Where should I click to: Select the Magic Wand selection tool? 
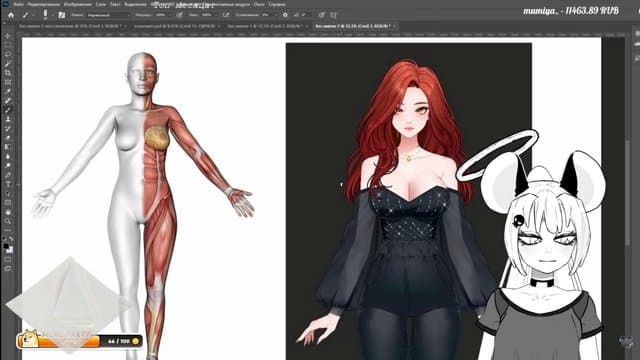(x=8, y=63)
